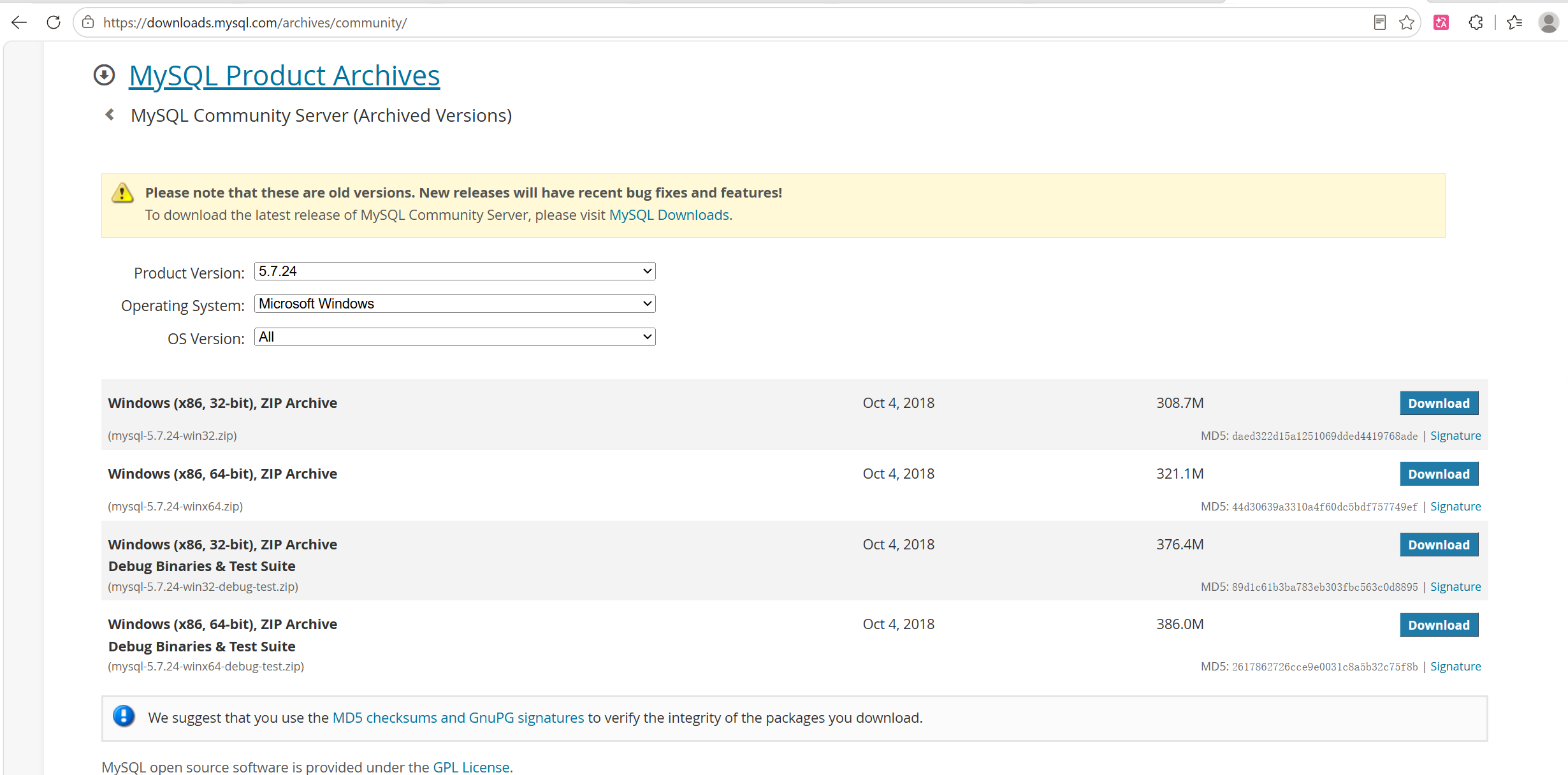Screen dimensions: 1568x775
Task: Click the filename (mysql-5.7.24-win32-debug-test.zip)
Action: (203, 587)
